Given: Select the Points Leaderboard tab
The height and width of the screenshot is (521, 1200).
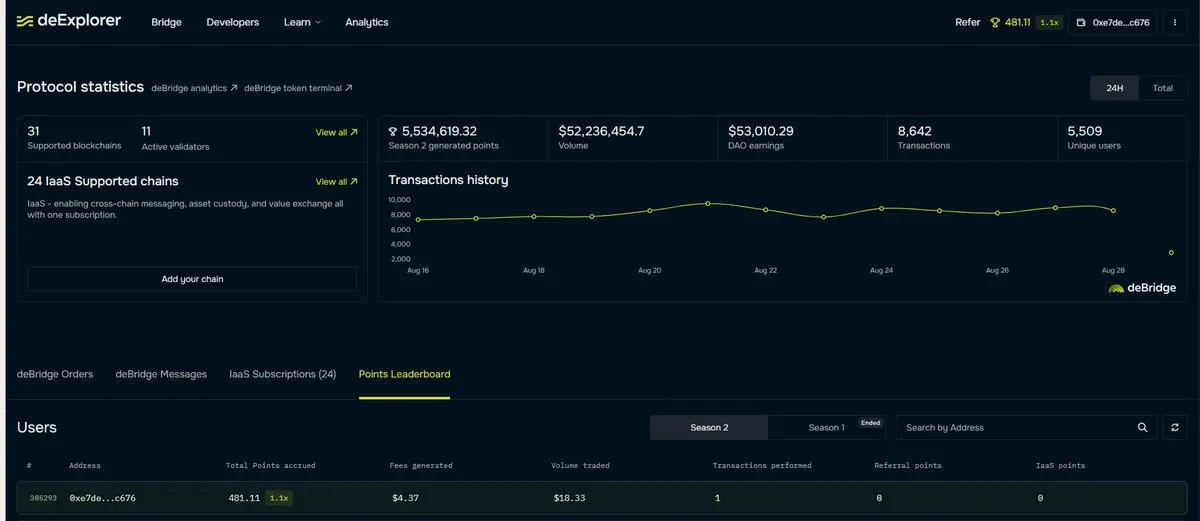Looking at the screenshot, I should (404, 374).
